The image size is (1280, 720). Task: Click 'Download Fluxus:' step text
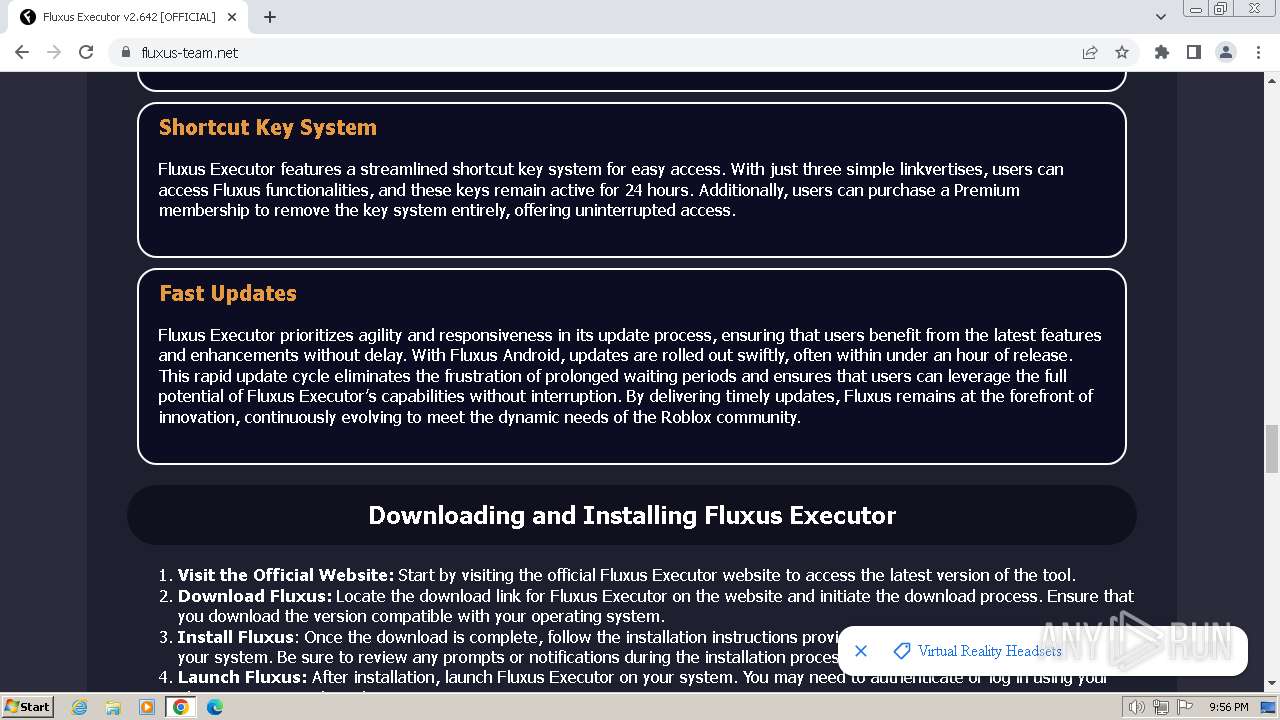coord(255,596)
